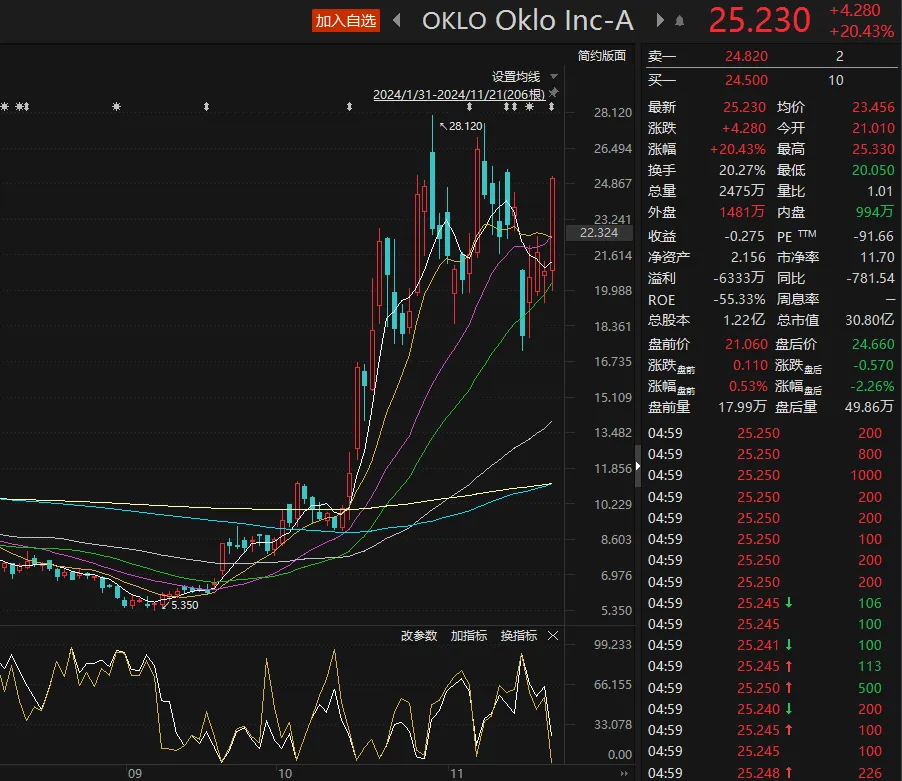Click the 均价 value 23.456

click(873, 107)
